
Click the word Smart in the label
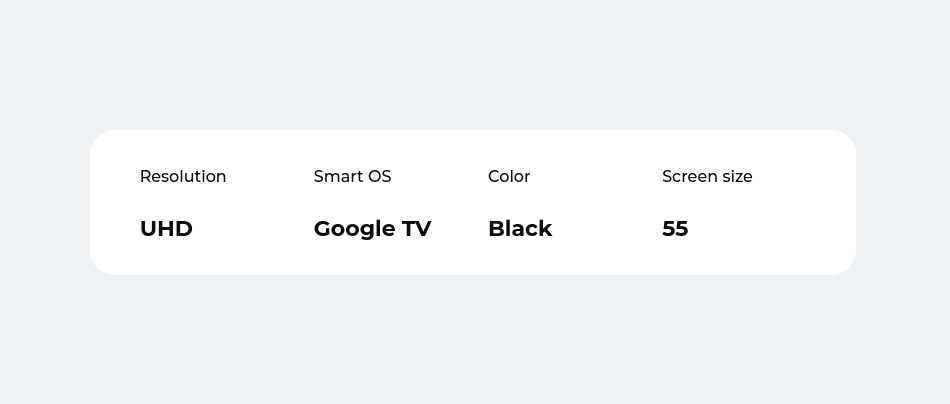336,176
